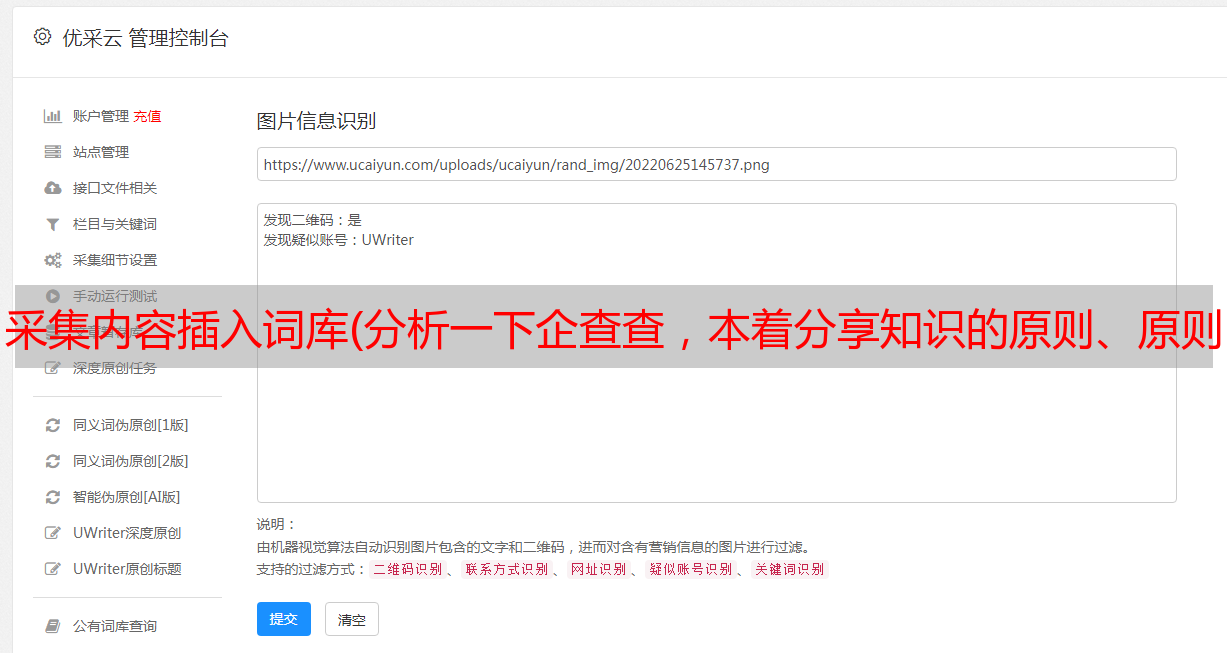
Task: Click the 联系方式识别 tag
Action: tap(506, 569)
